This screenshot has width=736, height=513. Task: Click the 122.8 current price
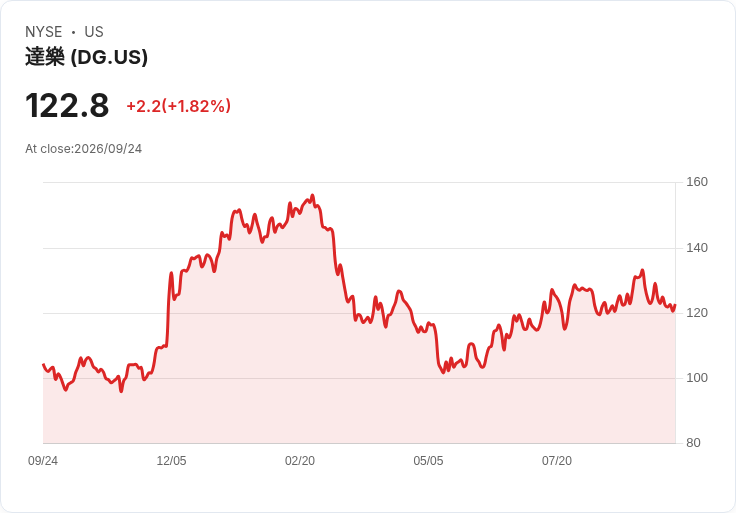[x=67, y=105]
